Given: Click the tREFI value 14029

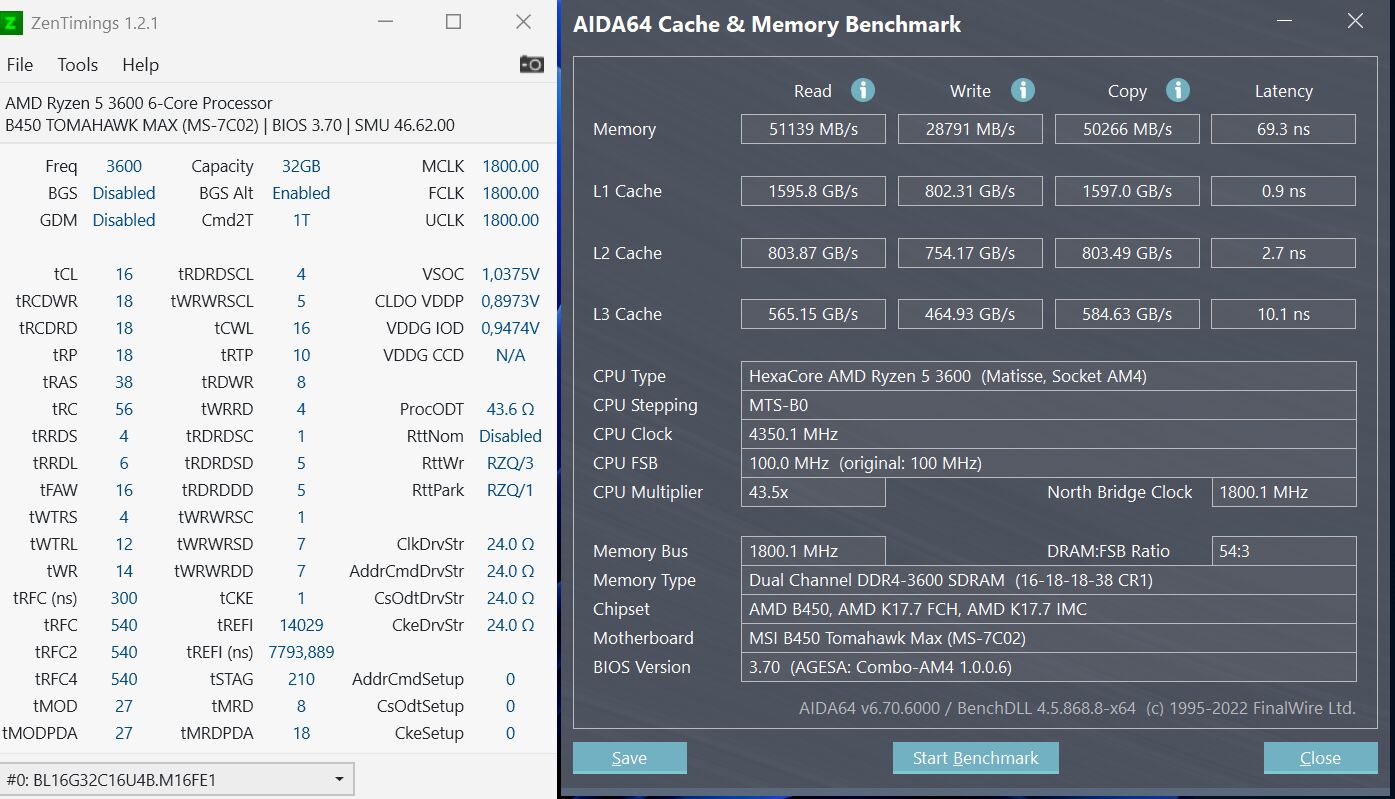Looking at the screenshot, I should click(301, 625).
